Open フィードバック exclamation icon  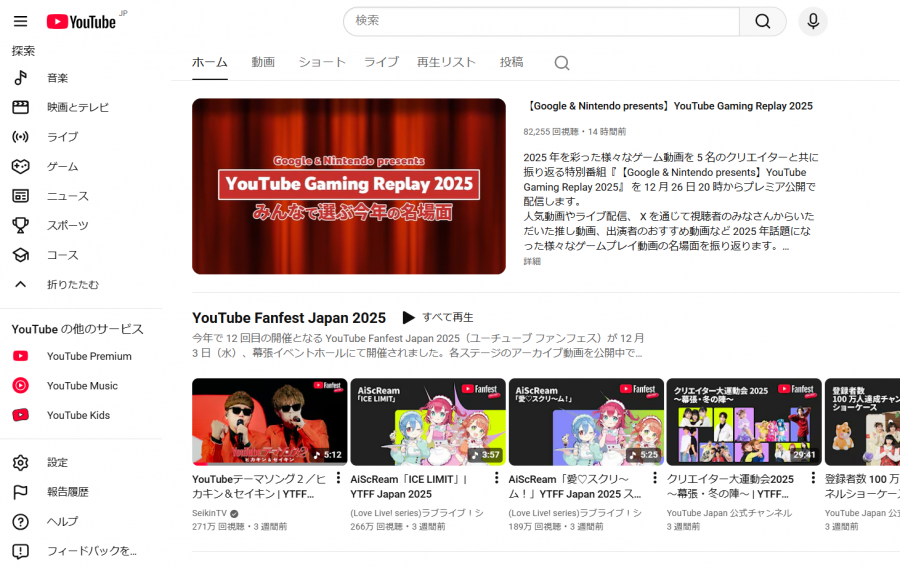point(21,551)
